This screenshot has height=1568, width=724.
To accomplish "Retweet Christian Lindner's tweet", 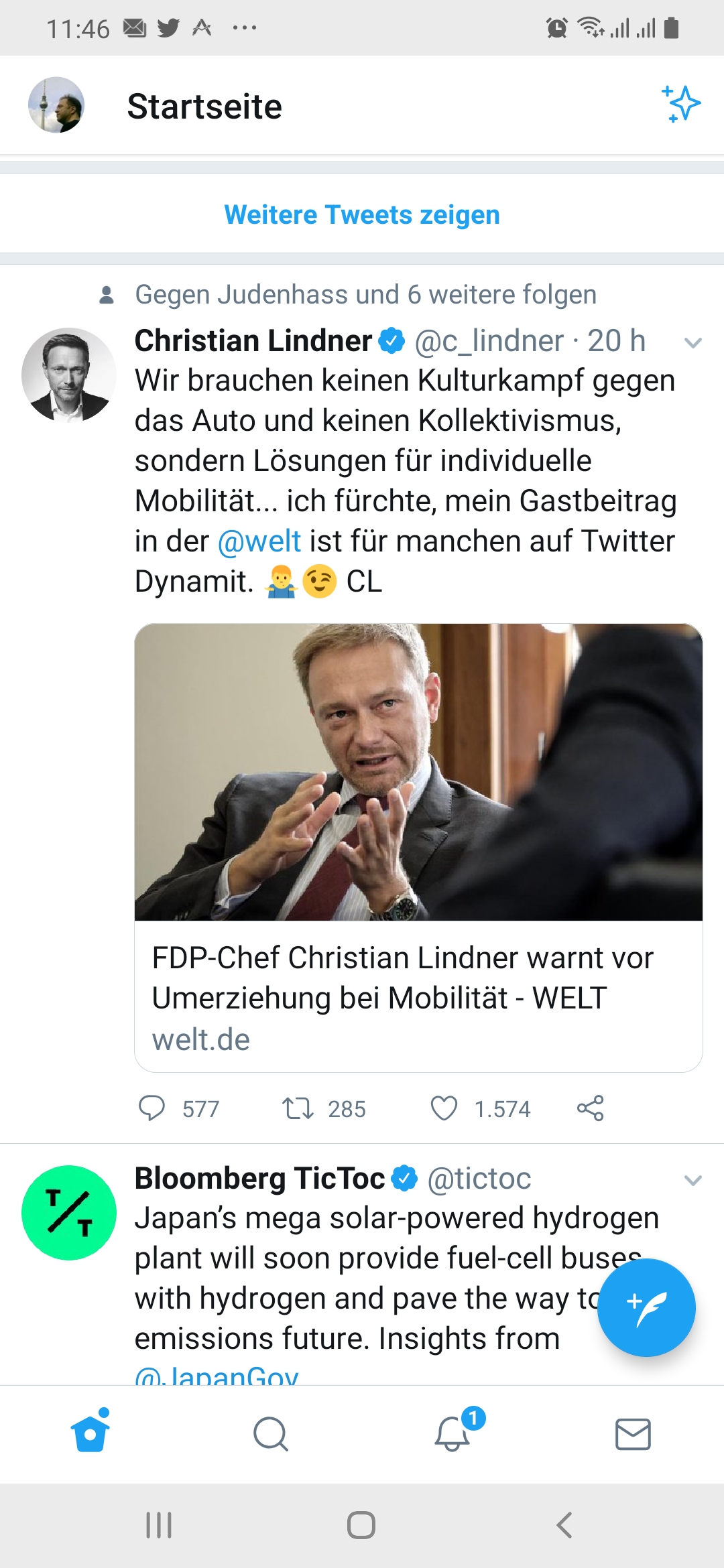I will (x=298, y=1108).
